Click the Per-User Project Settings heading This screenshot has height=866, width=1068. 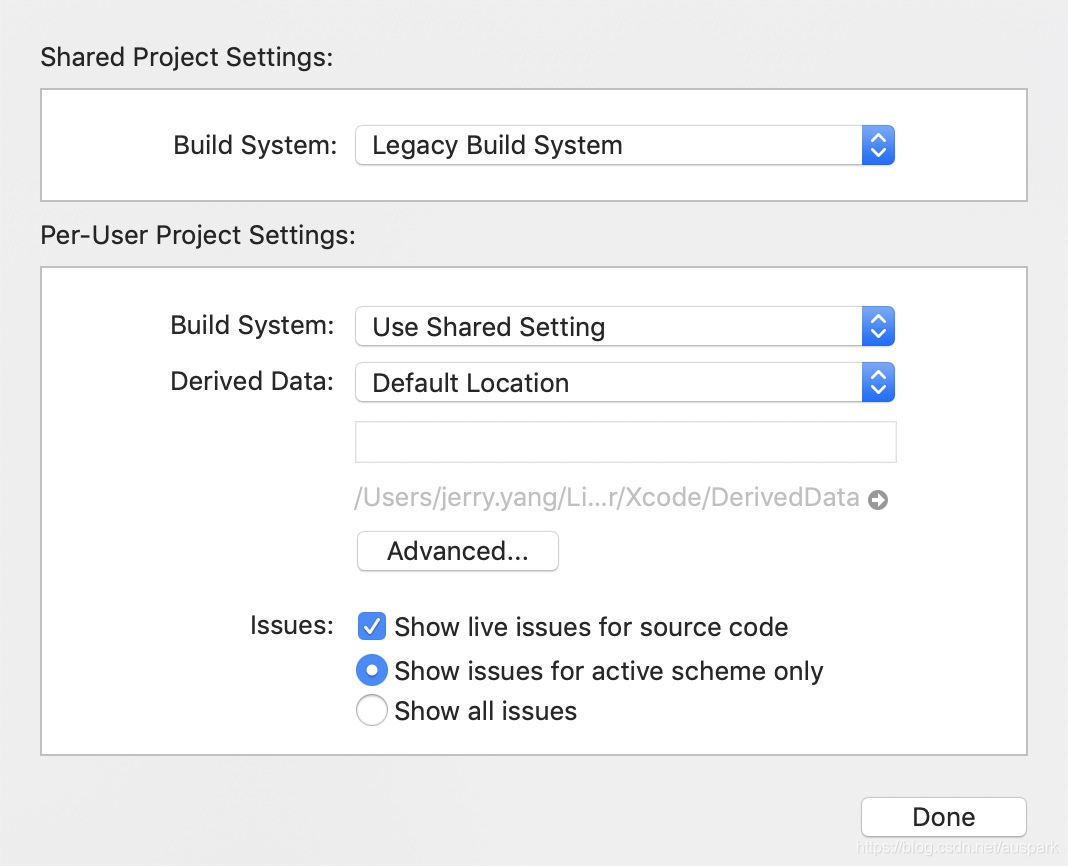click(x=198, y=235)
